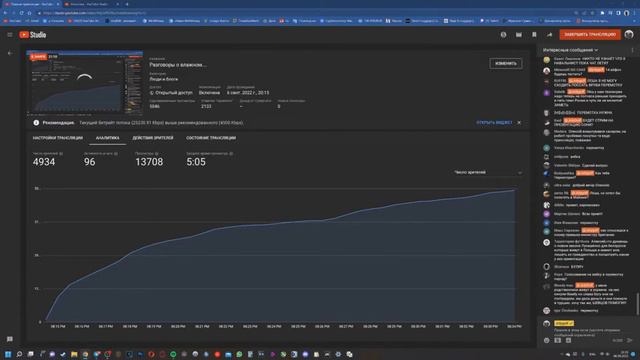Click help icon next to 13708 views label
The width and height of the screenshot is (640, 360).
click(157, 153)
